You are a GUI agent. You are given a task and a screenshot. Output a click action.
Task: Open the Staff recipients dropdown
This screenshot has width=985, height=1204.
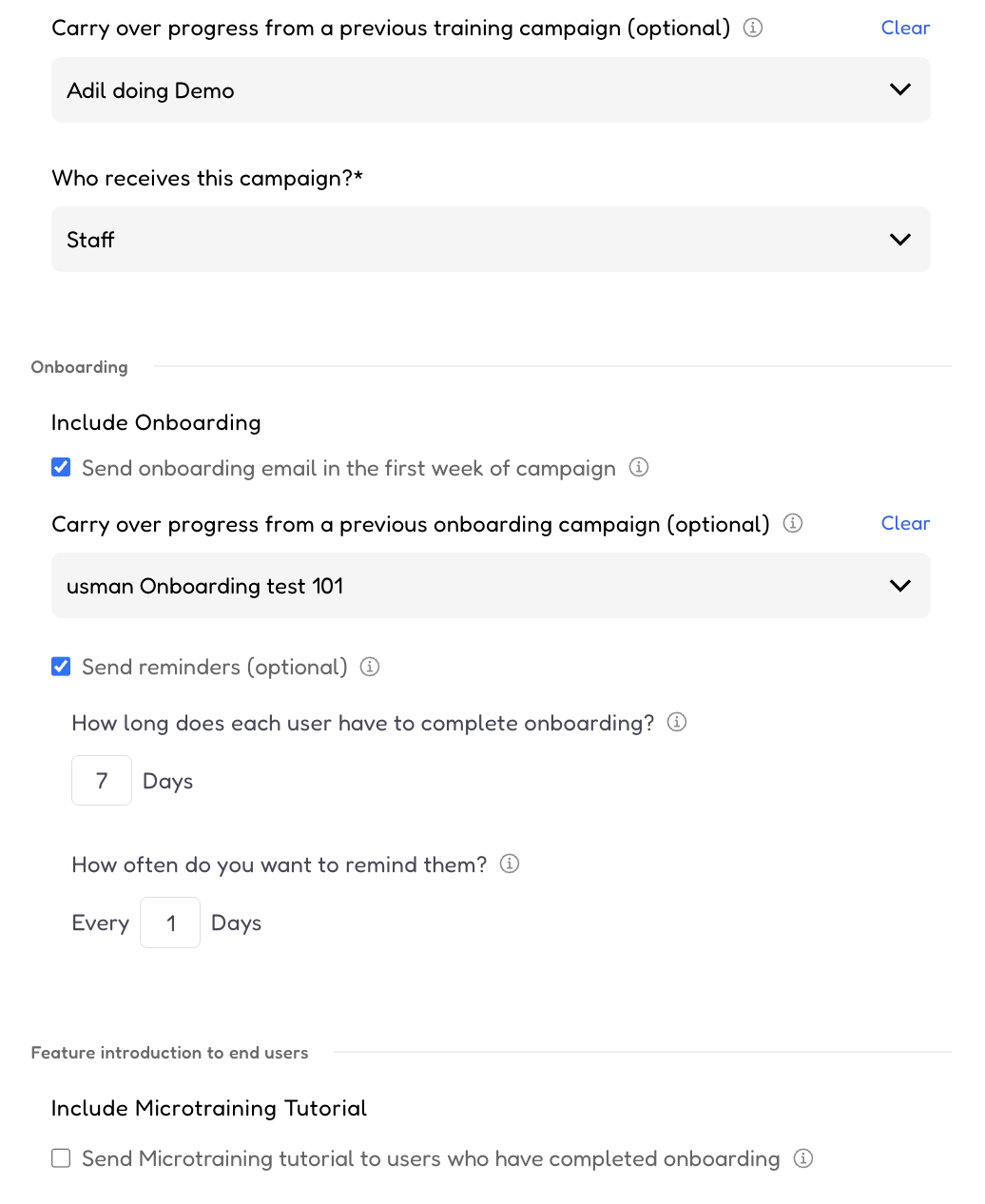click(491, 240)
